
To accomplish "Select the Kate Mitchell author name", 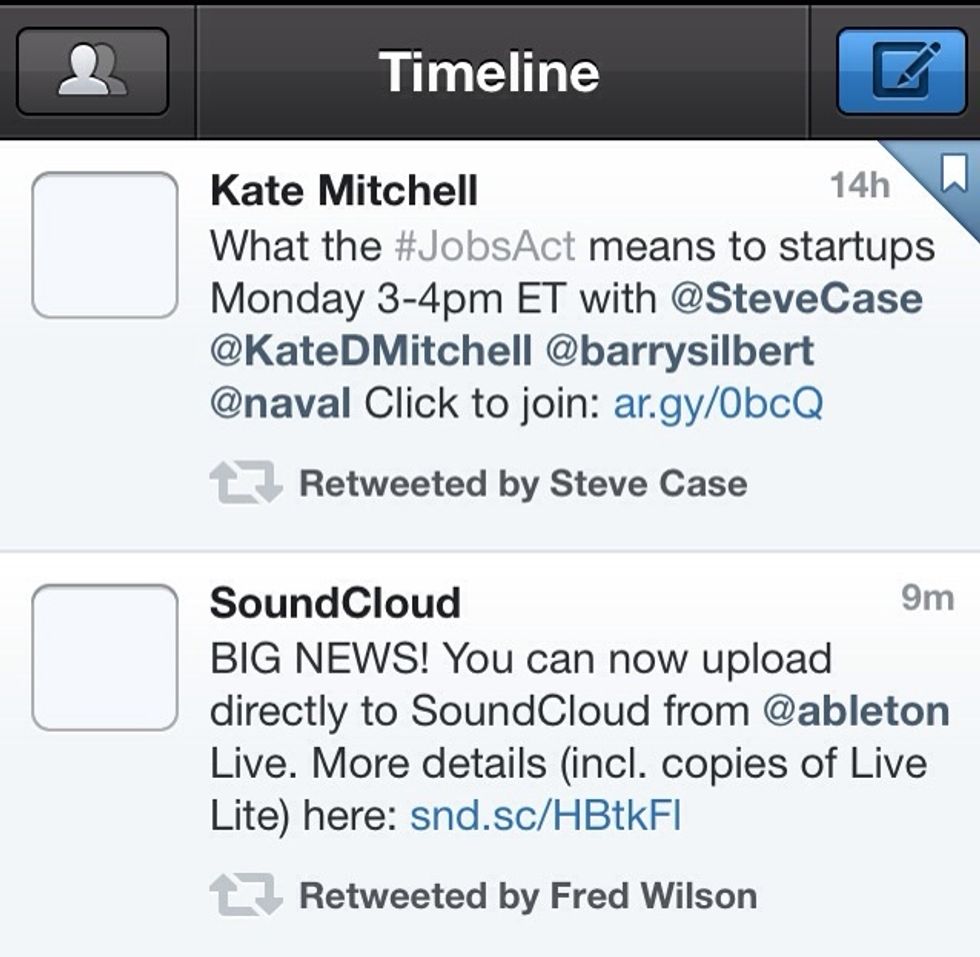I will (344, 190).
